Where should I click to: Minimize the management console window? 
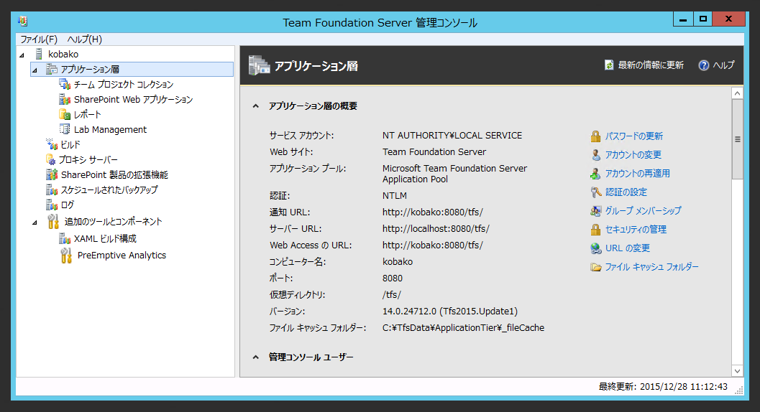(x=683, y=19)
